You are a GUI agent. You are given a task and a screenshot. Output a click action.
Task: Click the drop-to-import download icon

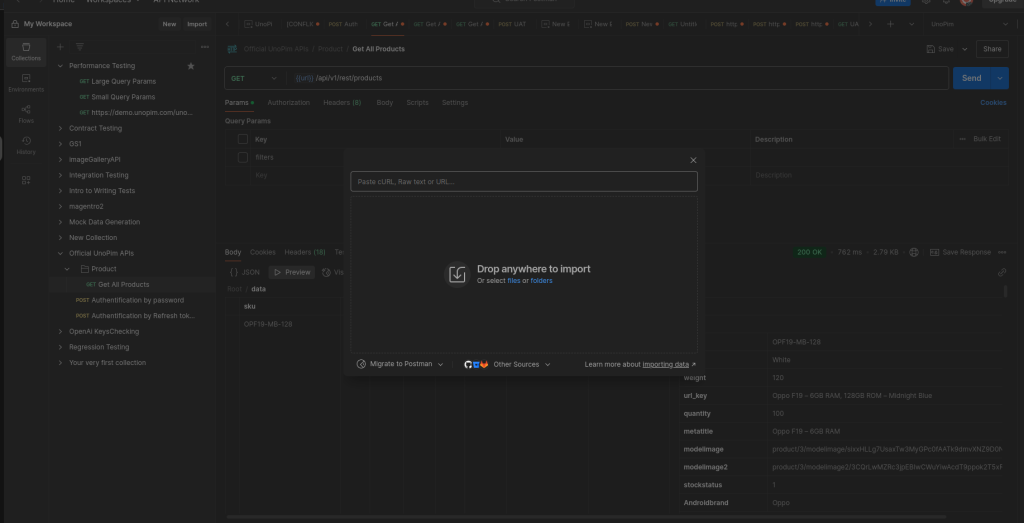pos(457,274)
